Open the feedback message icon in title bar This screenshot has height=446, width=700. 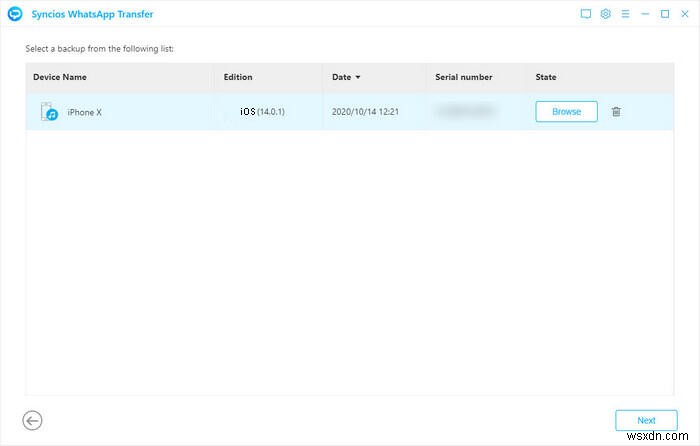pos(585,14)
